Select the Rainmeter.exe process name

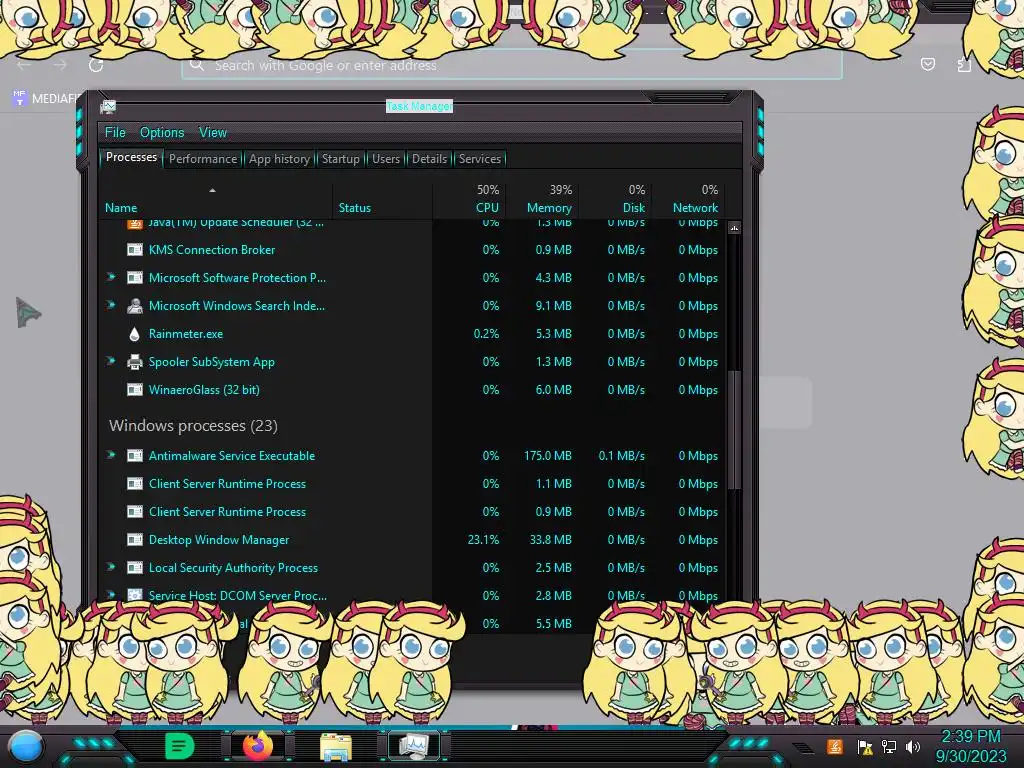click(185, 334)
